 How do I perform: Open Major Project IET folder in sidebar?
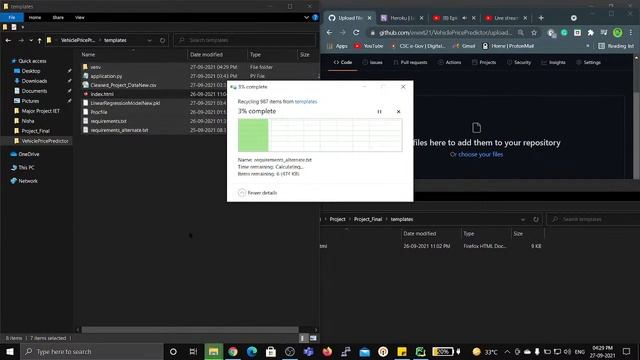pyautogui.click(x=40, y=111)
